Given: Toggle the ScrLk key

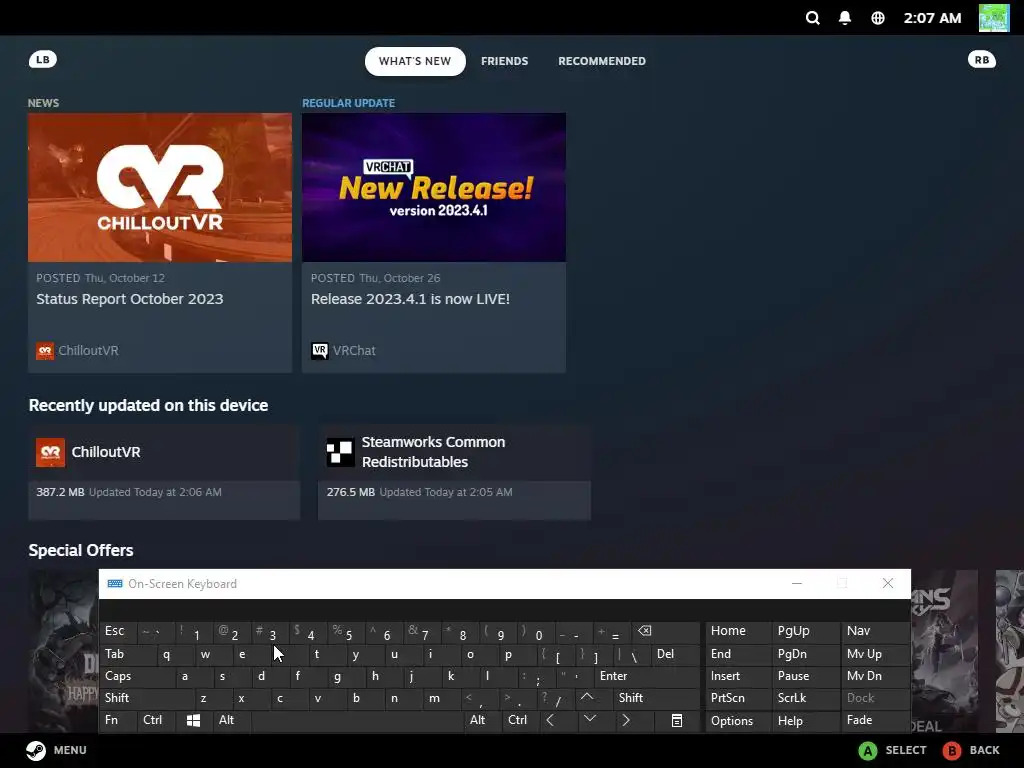Looking at the screenshot, I should 805,697.
